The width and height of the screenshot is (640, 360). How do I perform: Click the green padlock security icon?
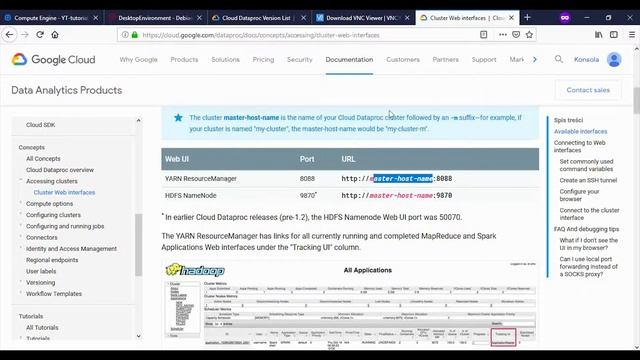coord(135,35)
